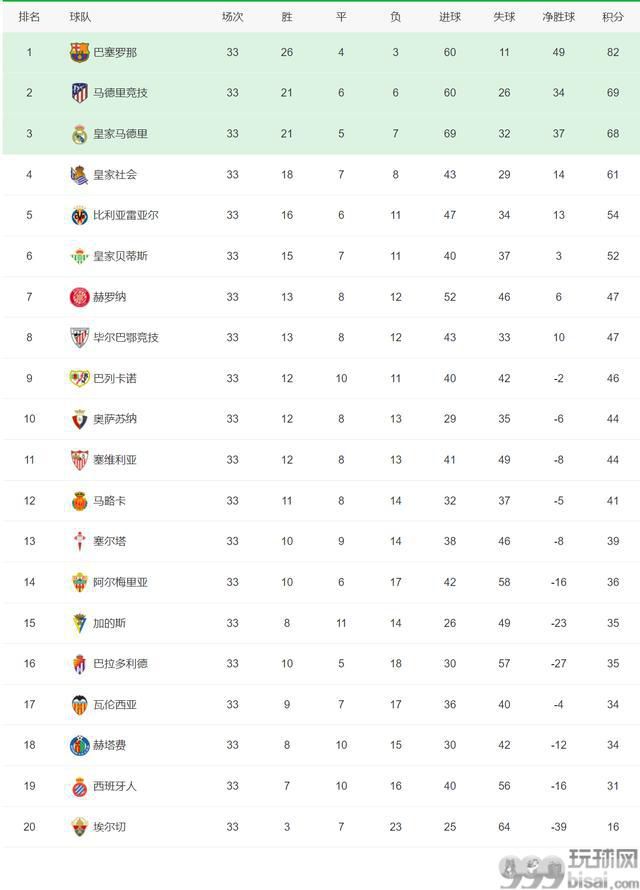The image size is (640, 890).
Task: Click the Girona red round crest
Action: pos(79,297)
